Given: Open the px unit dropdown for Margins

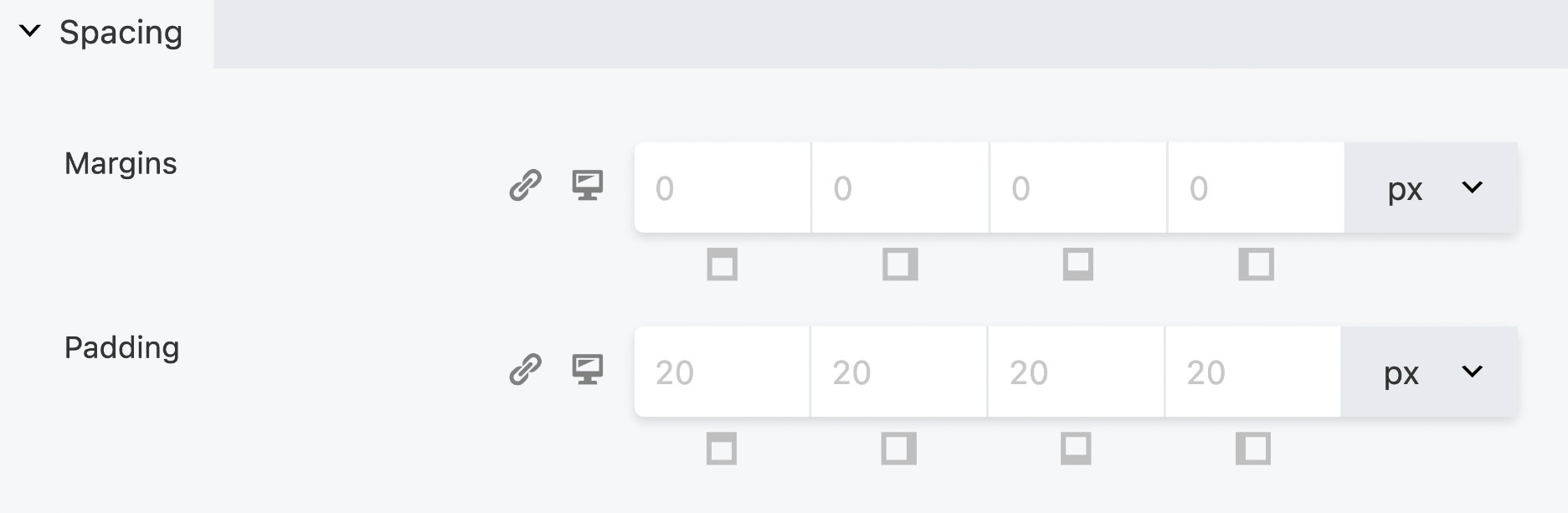Looking at the screenshot, I should click(1433, 187).
